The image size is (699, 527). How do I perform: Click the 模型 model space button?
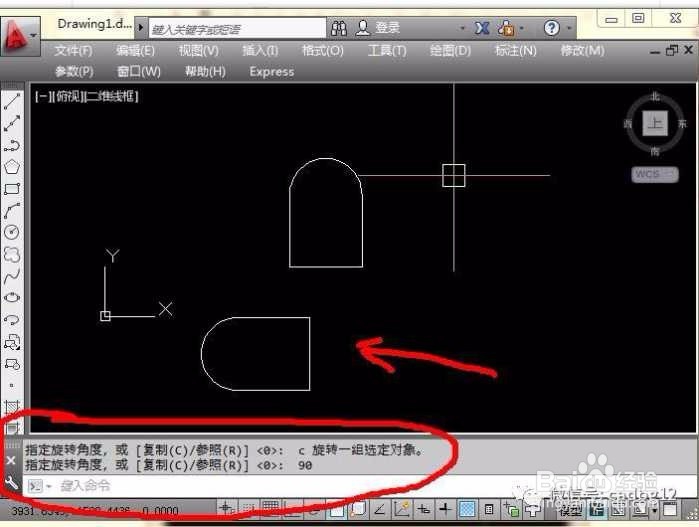571,510
